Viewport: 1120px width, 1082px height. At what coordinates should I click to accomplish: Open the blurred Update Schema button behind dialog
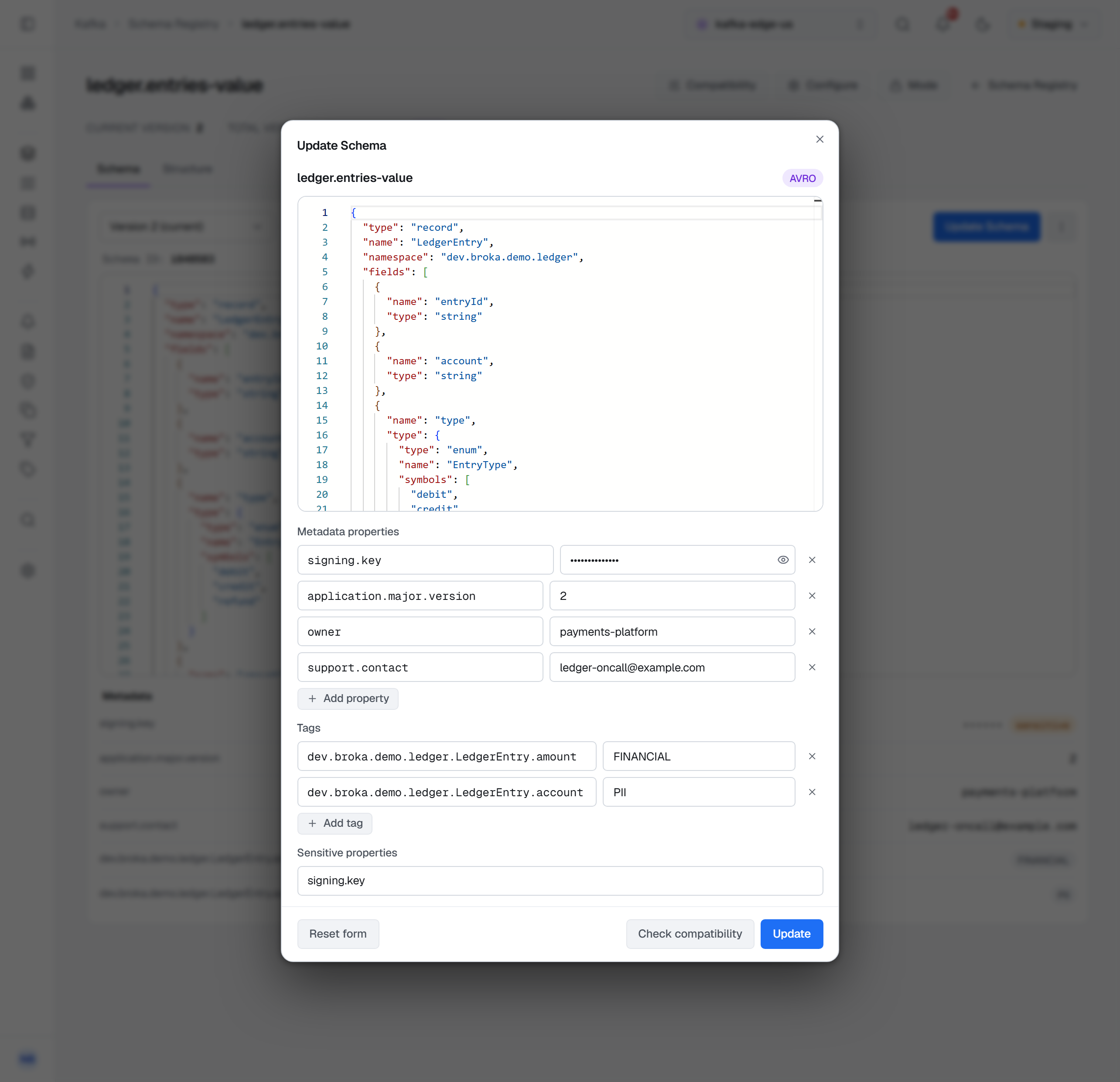coord(986,227)
